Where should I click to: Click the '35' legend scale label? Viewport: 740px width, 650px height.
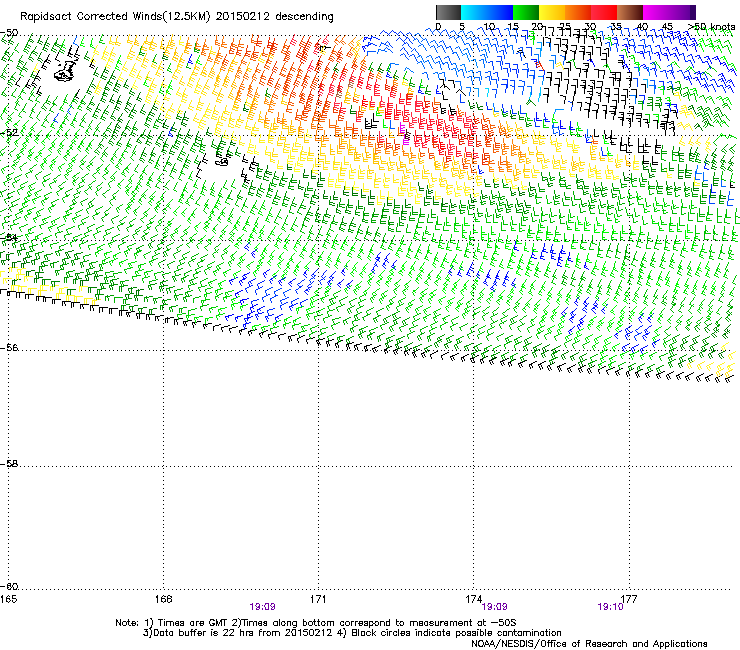616,27
